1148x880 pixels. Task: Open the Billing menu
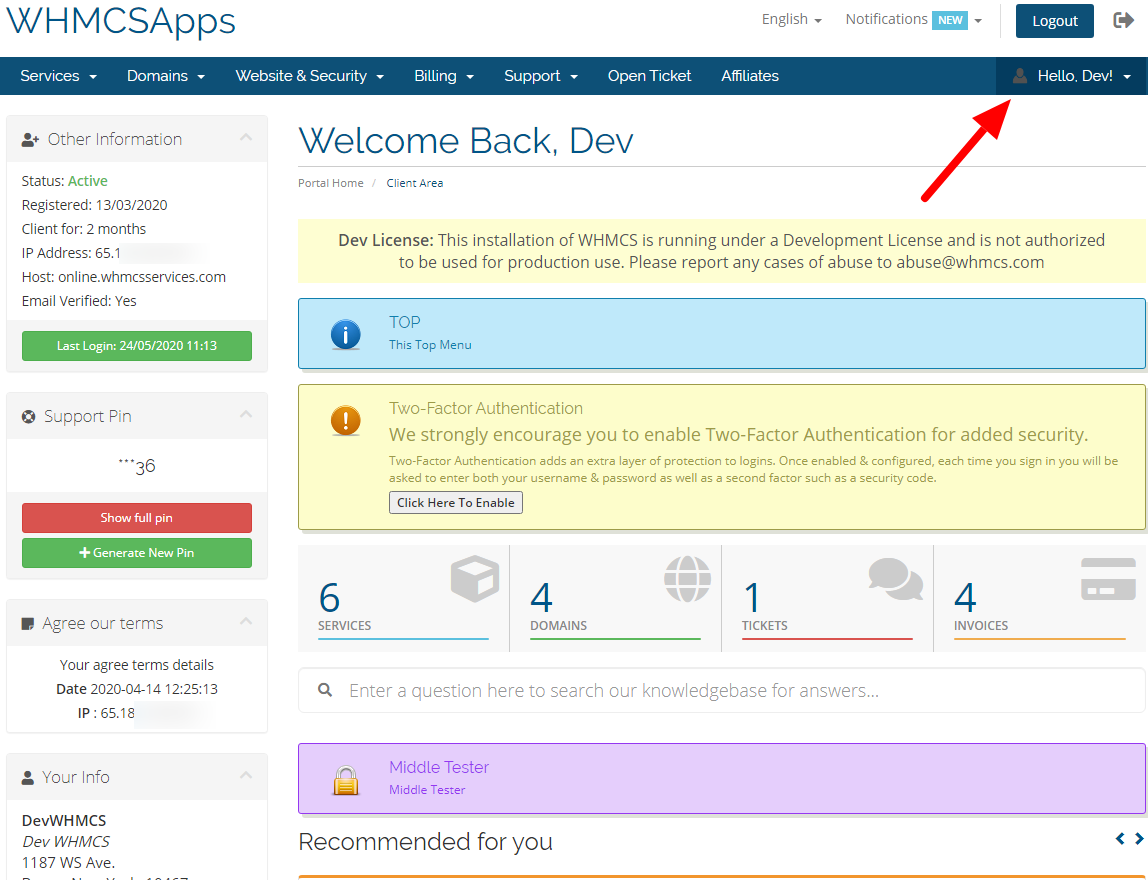coord(444,75)
